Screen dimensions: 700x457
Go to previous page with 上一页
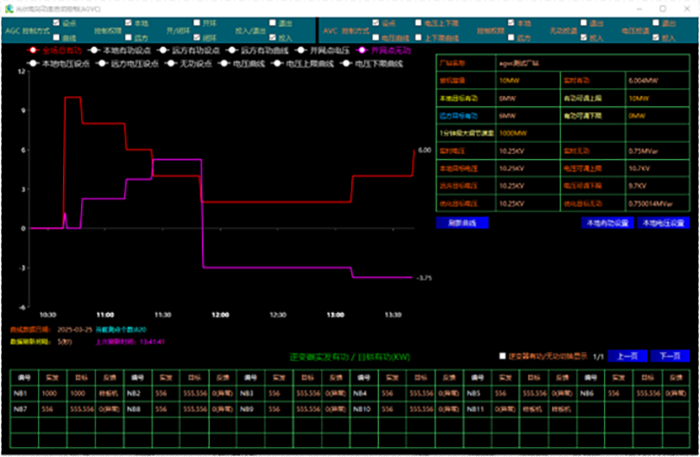pos(626,356)
